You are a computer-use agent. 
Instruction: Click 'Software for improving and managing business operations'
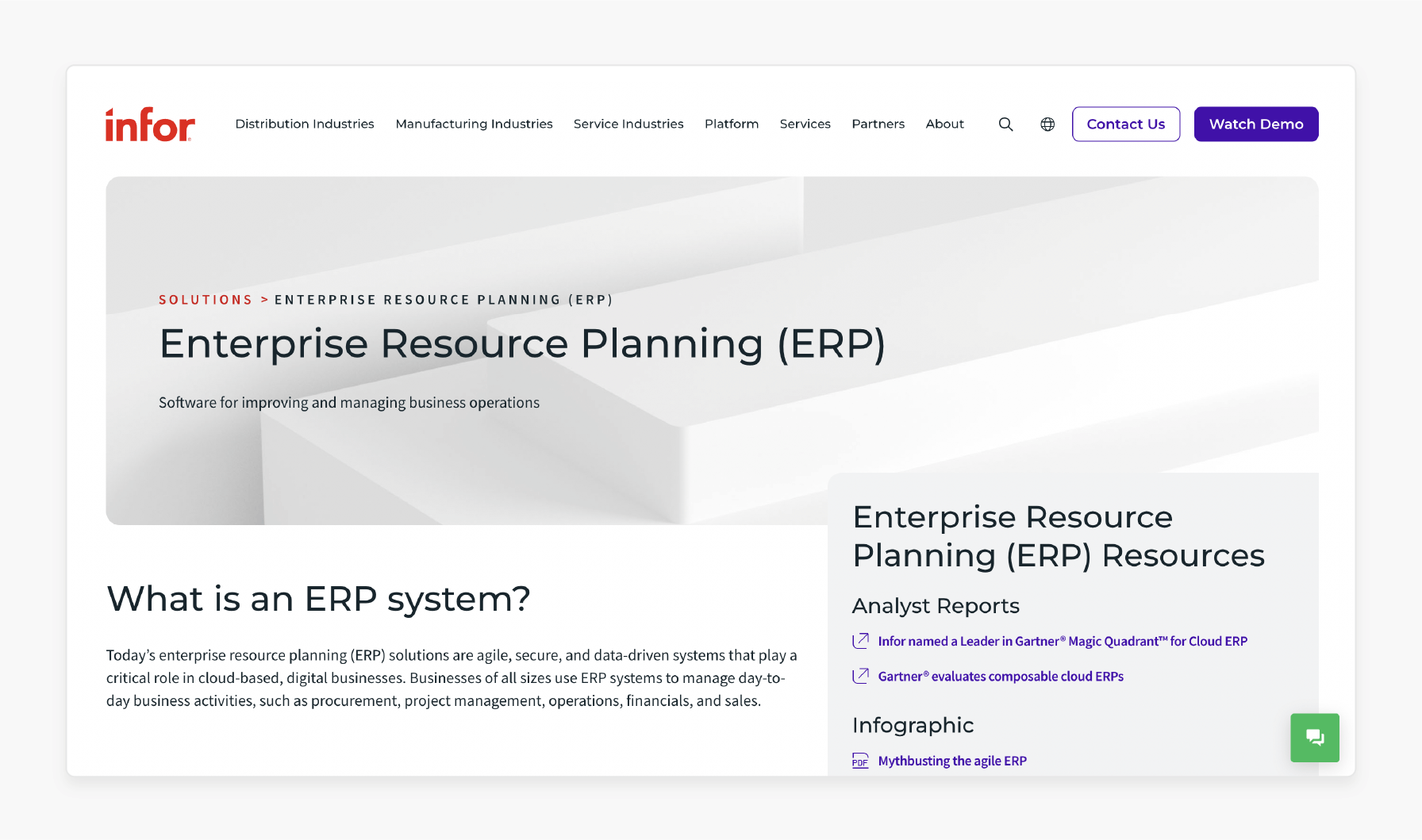click(349, 403)
